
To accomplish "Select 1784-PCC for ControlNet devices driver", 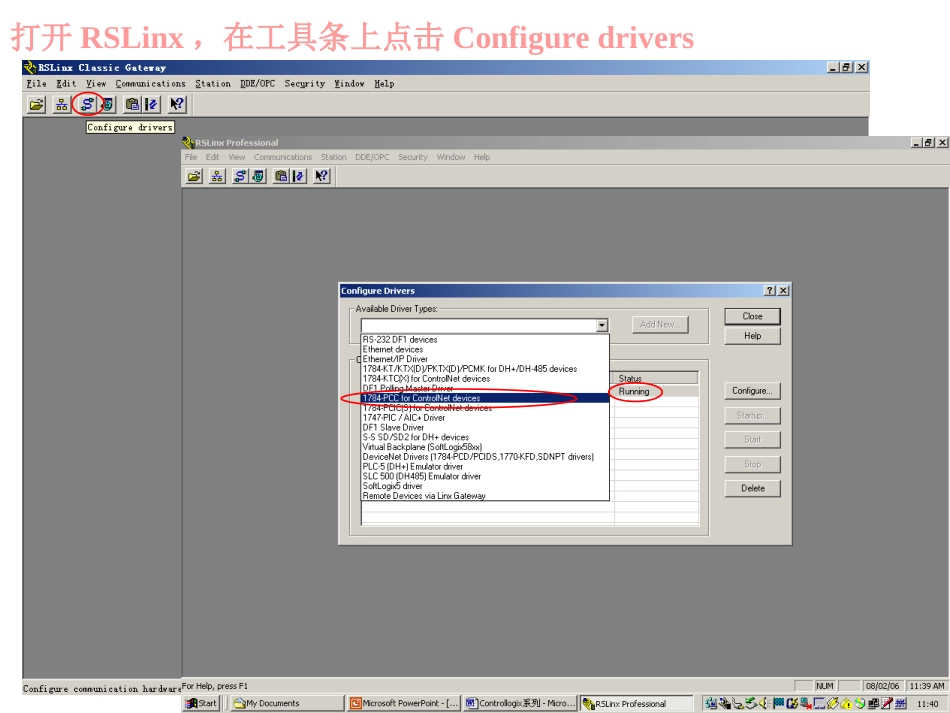I will click(x=421, y=398).
